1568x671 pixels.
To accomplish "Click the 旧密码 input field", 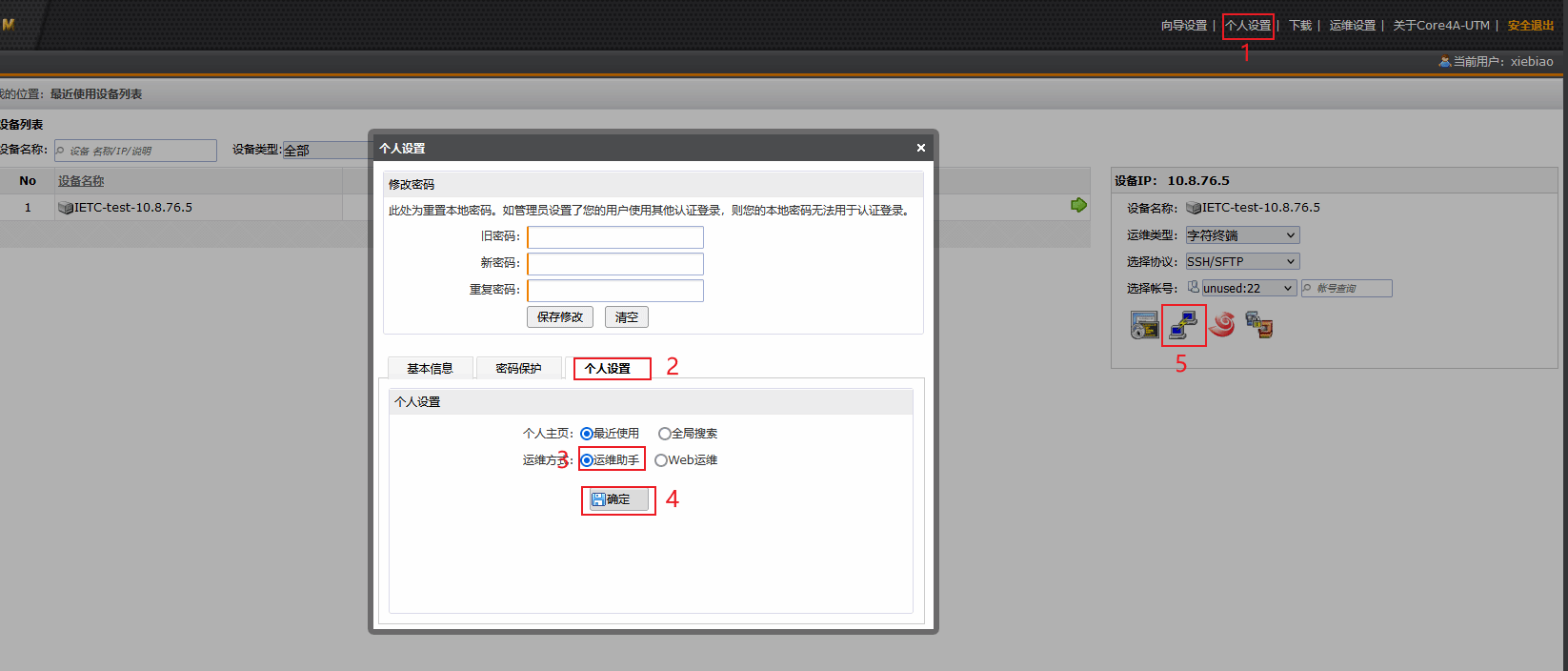I will tap(615, 237).
